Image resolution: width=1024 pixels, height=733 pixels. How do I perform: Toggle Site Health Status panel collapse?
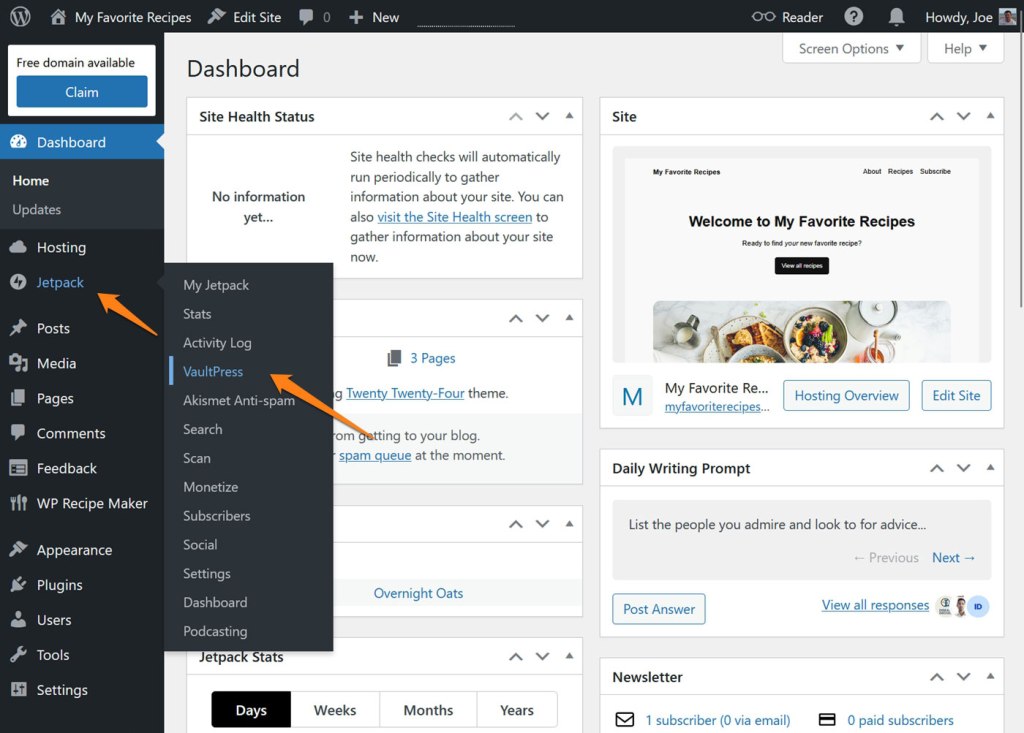pos(569,116)
